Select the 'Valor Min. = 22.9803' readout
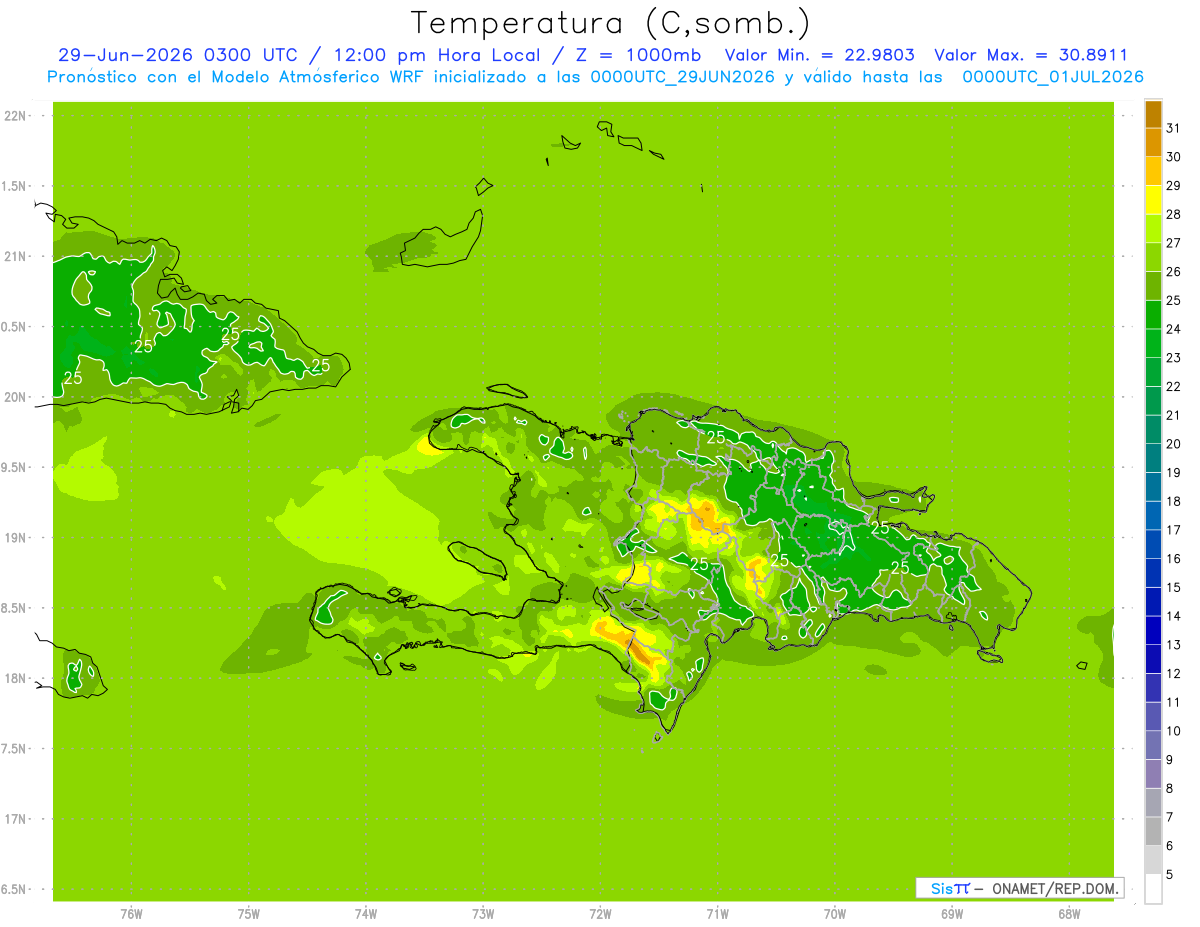 point(820,56)
